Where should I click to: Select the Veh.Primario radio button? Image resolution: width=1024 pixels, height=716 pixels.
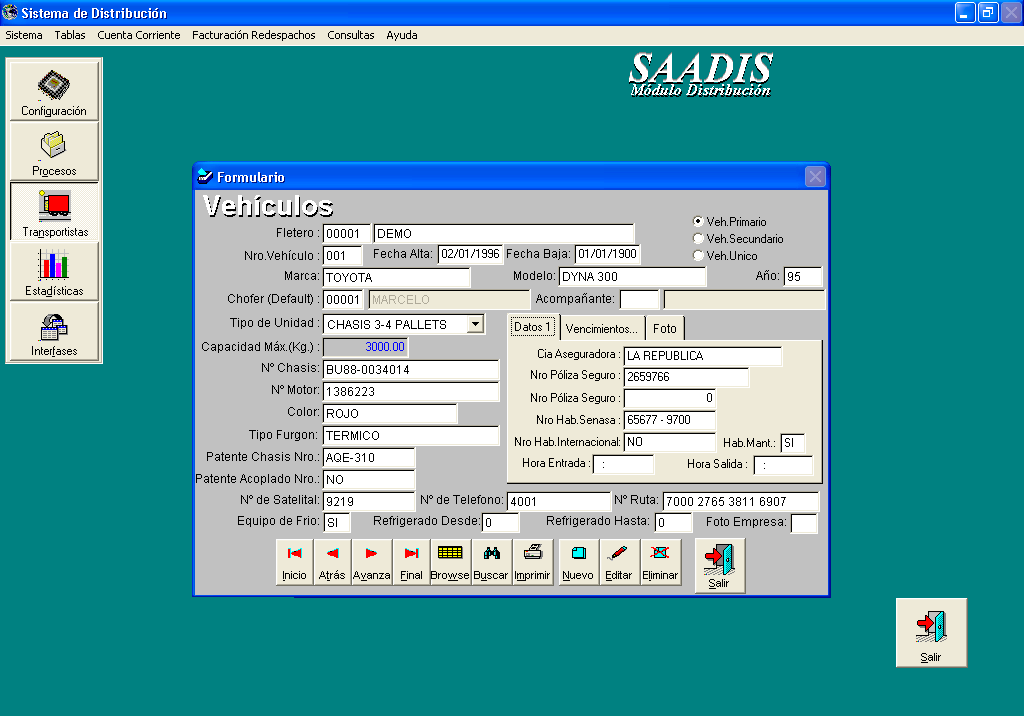tap(698, 221)
